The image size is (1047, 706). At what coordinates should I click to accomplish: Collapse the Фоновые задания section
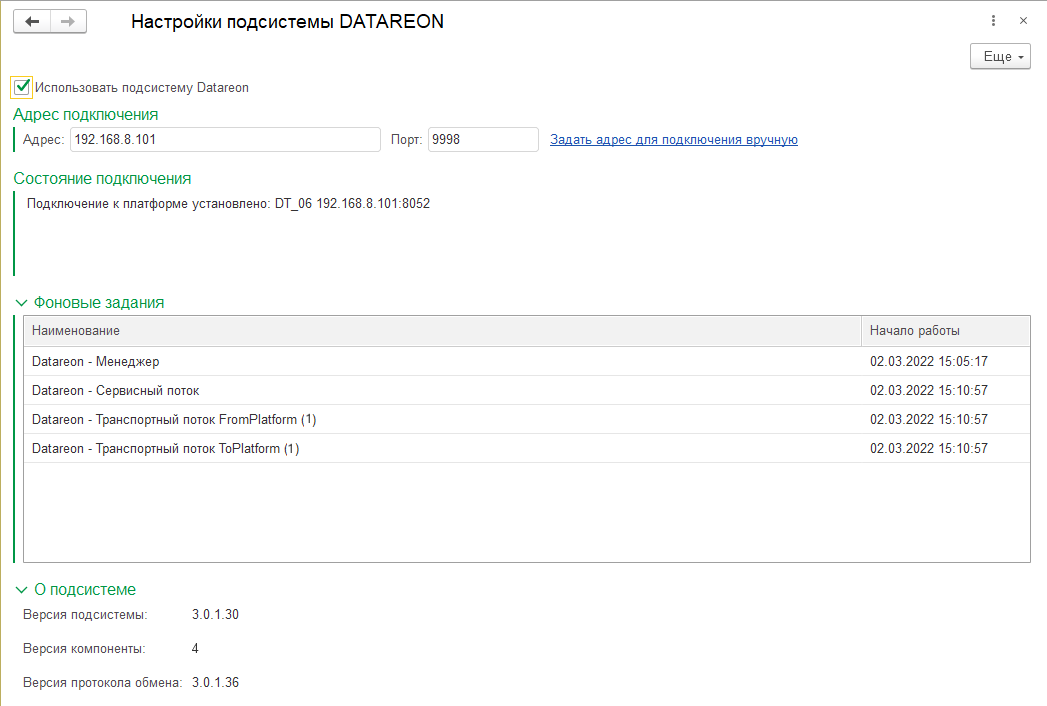click(22, 302)
